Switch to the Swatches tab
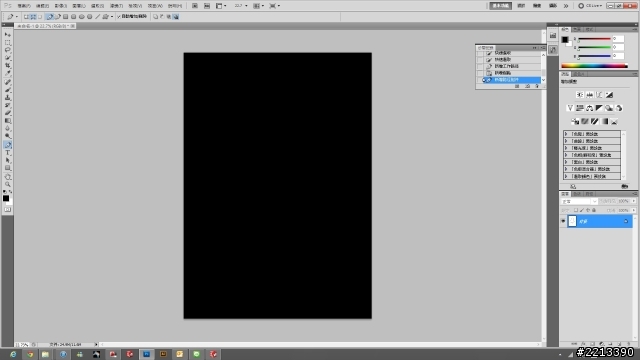The height and width of the screenshot is (360, 640). coord(577,29)
